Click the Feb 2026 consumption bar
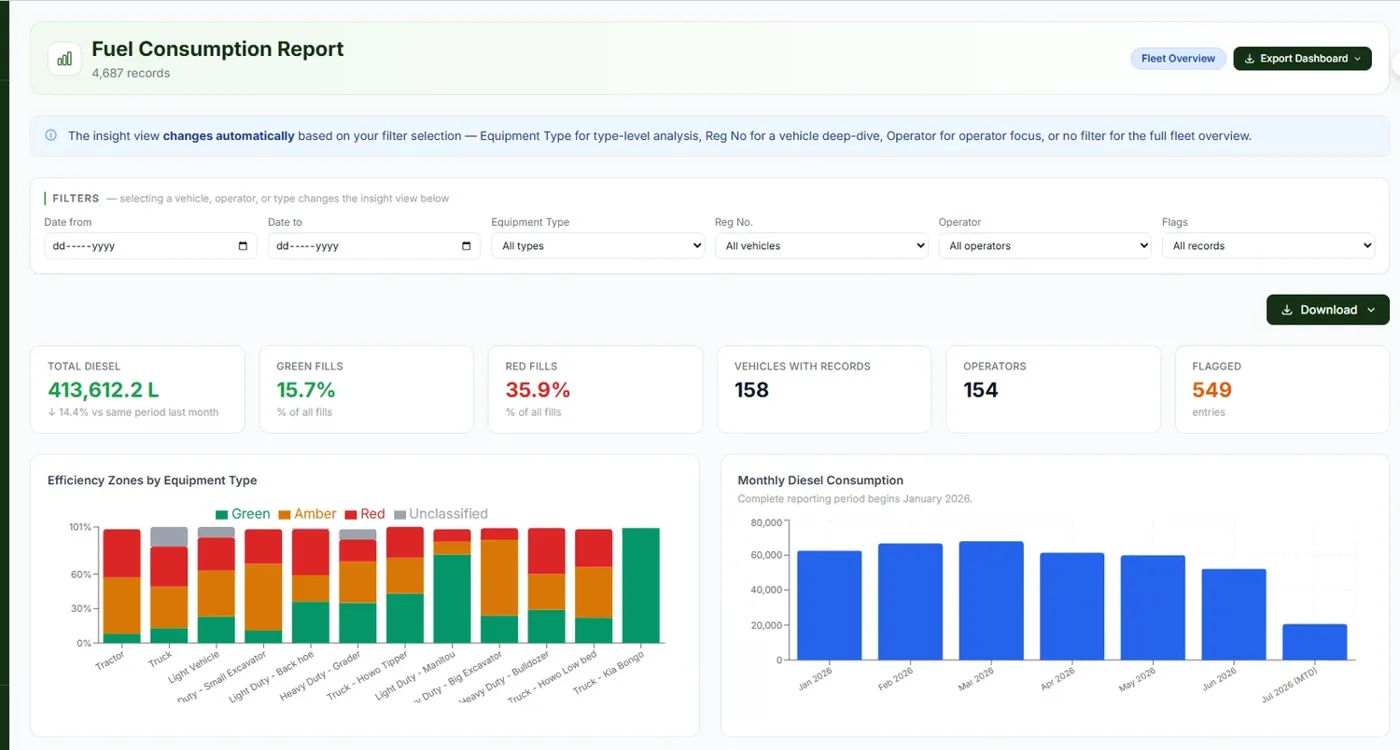The width and height of the screenshot is (1400, 750). click(x=910, y=602)
